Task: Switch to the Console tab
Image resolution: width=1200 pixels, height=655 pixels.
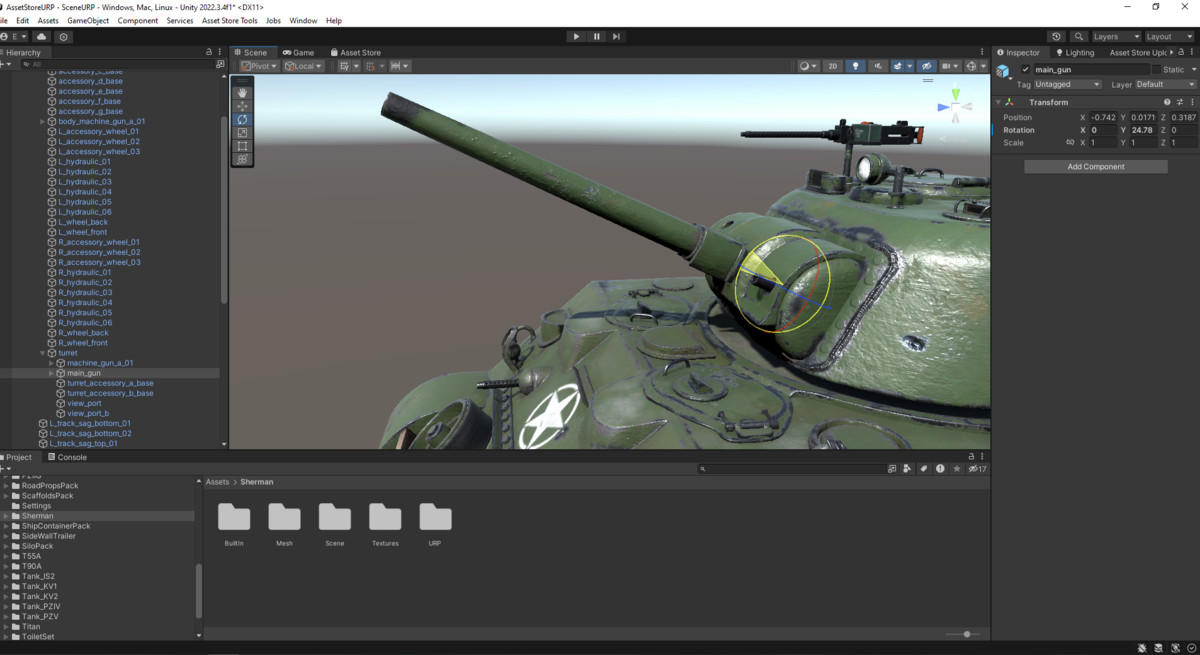Action: (x=66, y=457)
